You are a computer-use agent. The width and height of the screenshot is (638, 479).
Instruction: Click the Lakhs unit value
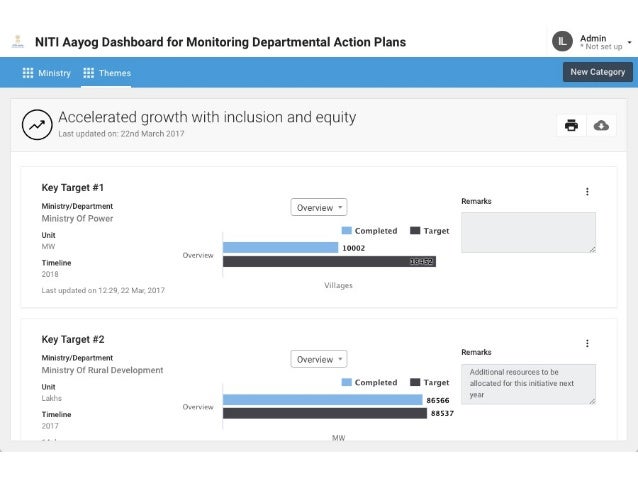(x=52, y=398)
